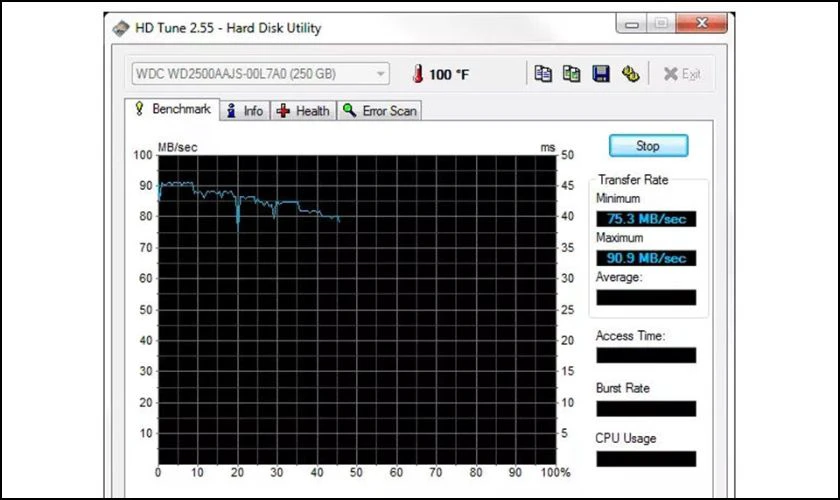Click the thermometer temperature icon
This screenshot has width=840, height=500.
(x=418, y=73)
